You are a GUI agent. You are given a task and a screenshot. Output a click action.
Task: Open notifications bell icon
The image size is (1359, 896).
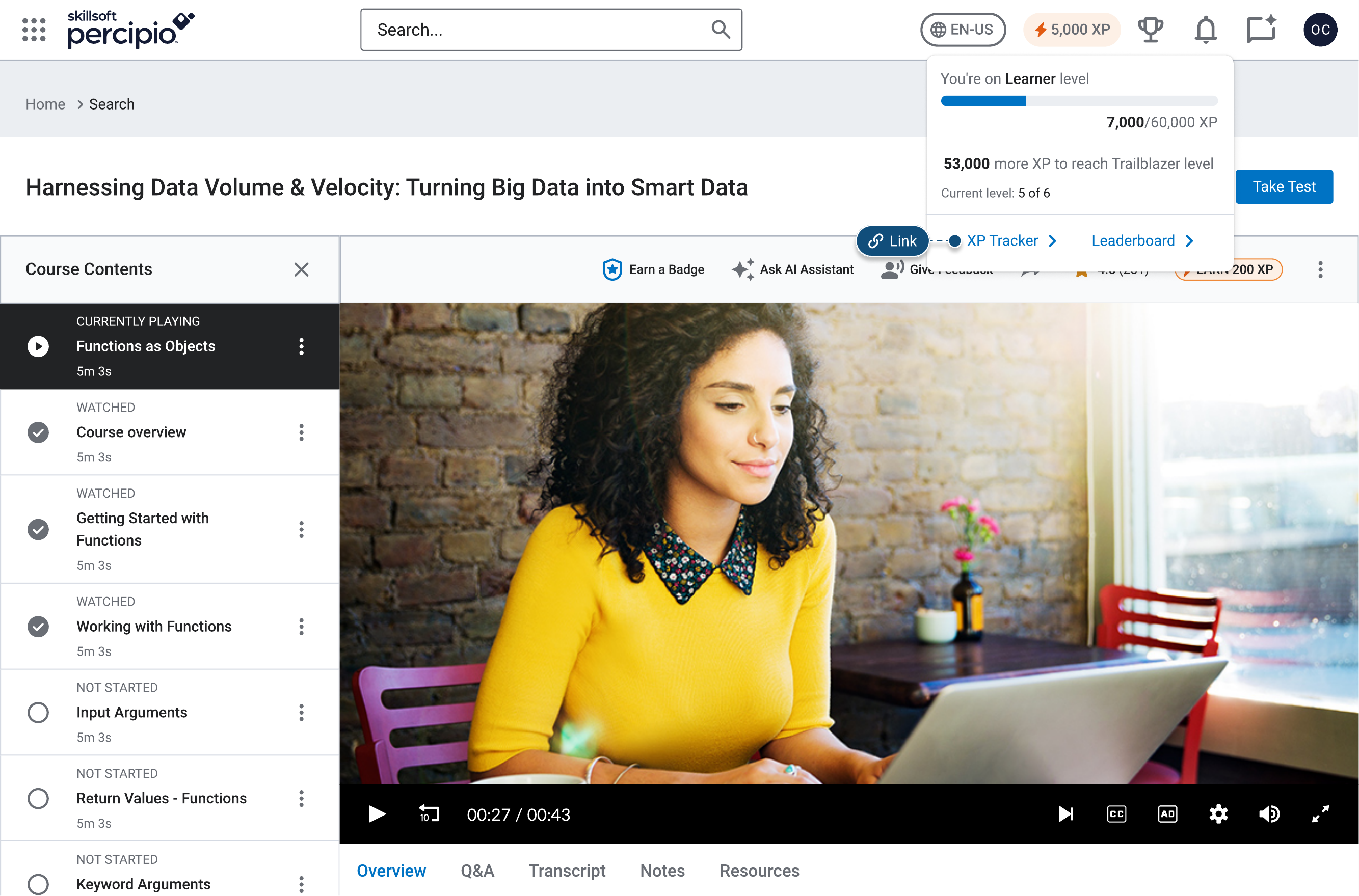point(1205,30)
